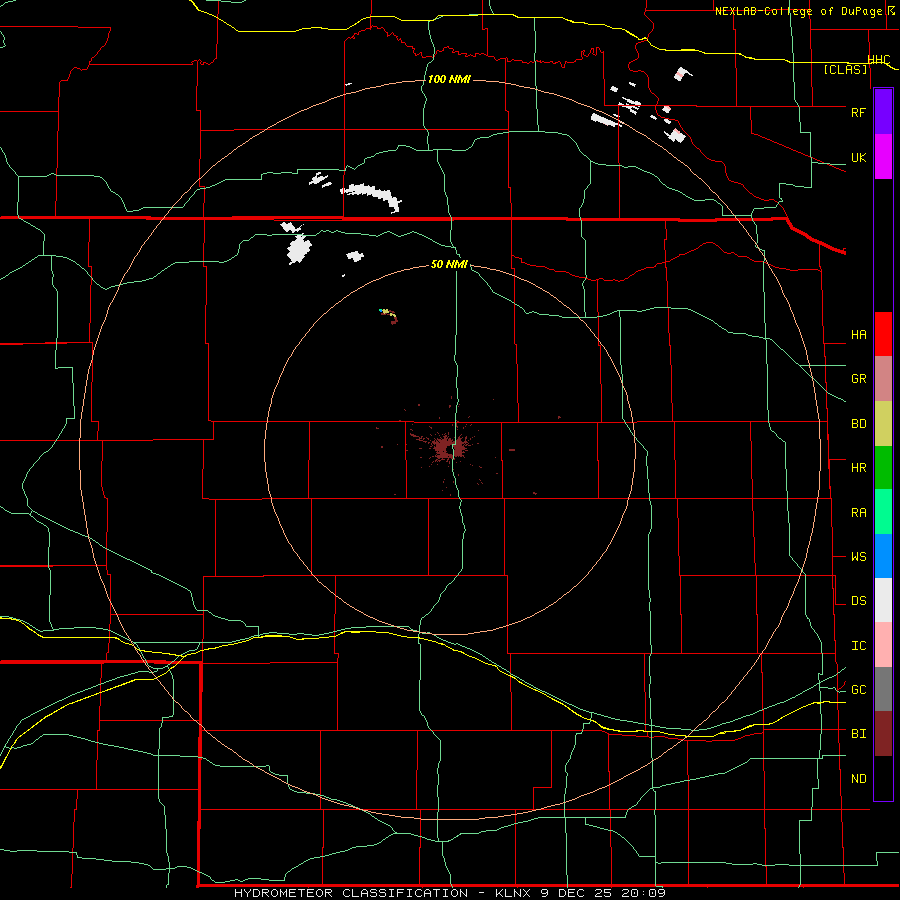Image resolution: width=900 pixels, height=900 pixels.
Task: Click the IC legend label
Action: coord(858,646)
